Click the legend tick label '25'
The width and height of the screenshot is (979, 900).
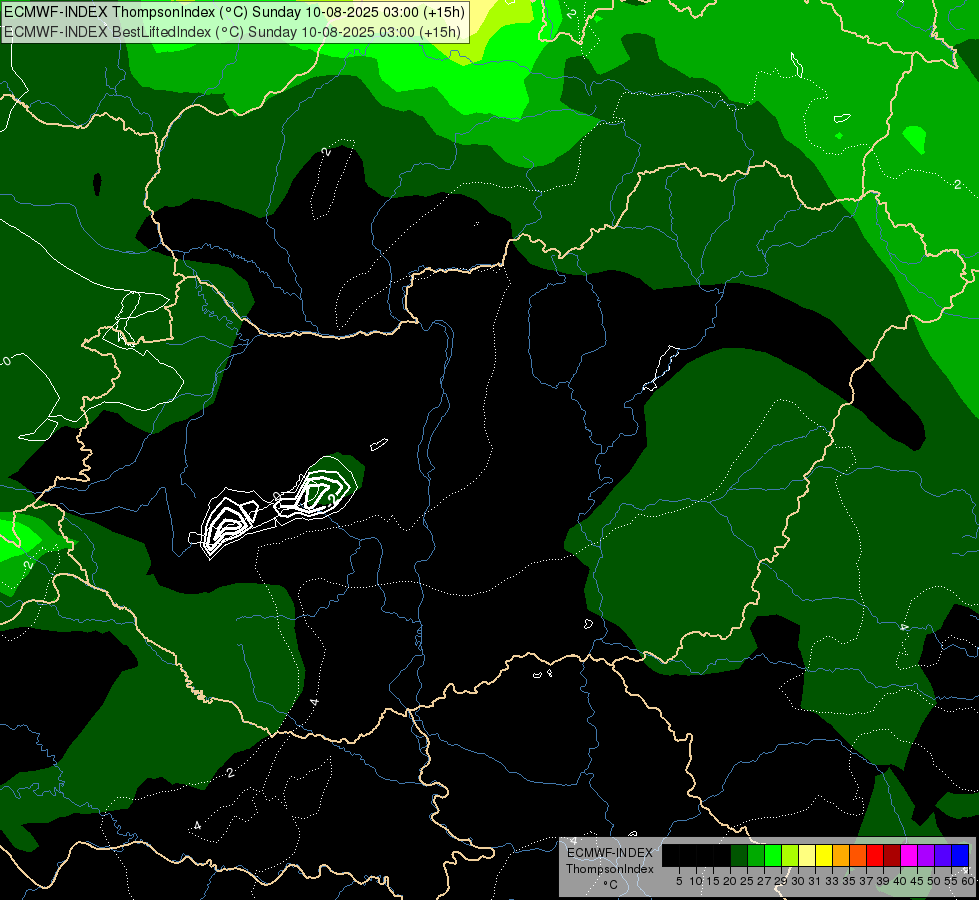(x=747, y=881)
